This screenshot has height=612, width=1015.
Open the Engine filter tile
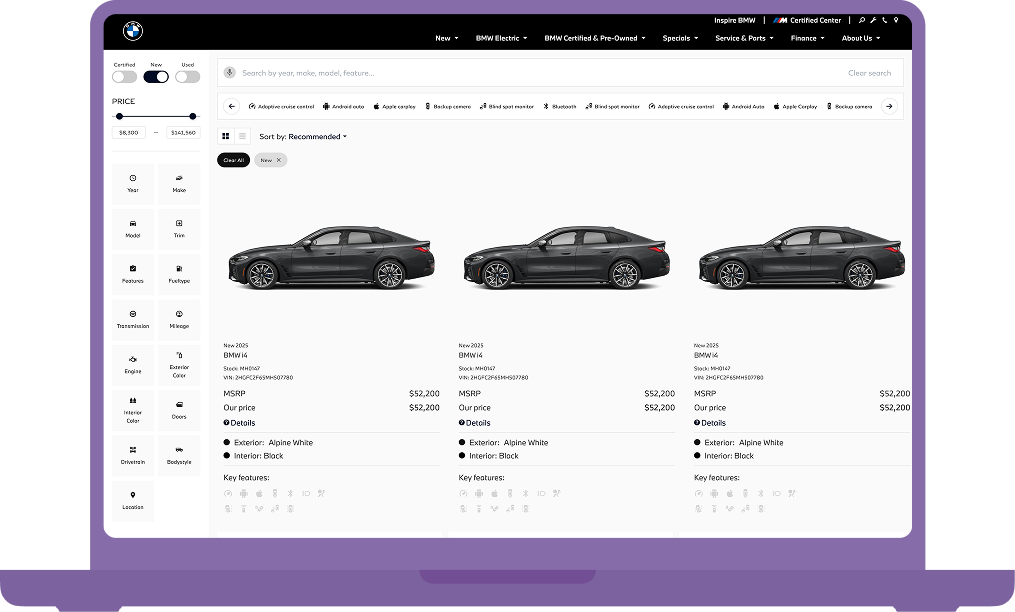(x=133, y=365)
